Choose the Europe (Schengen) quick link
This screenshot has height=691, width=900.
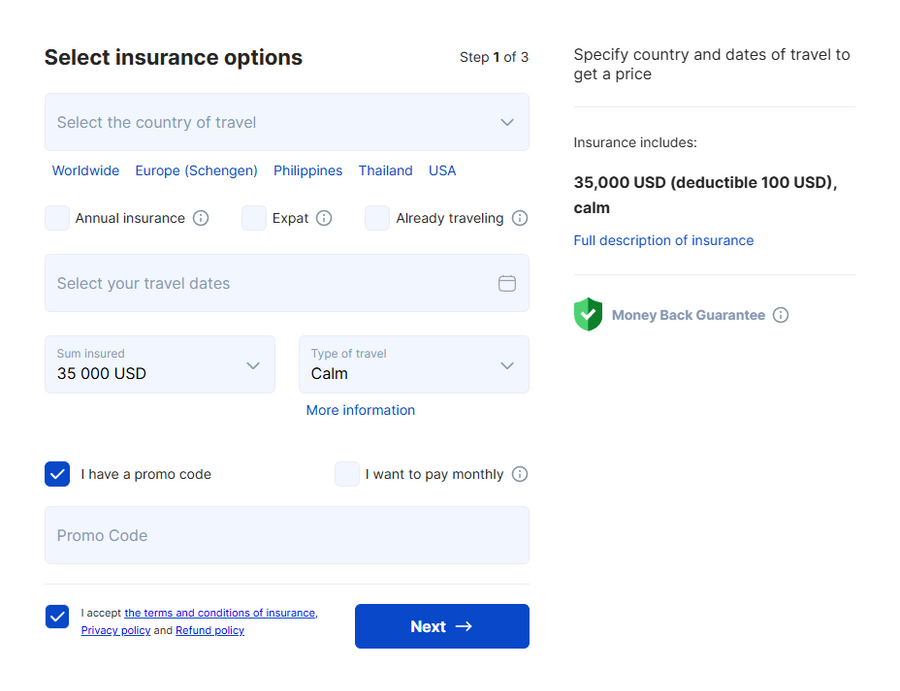(x=196, y=171)
